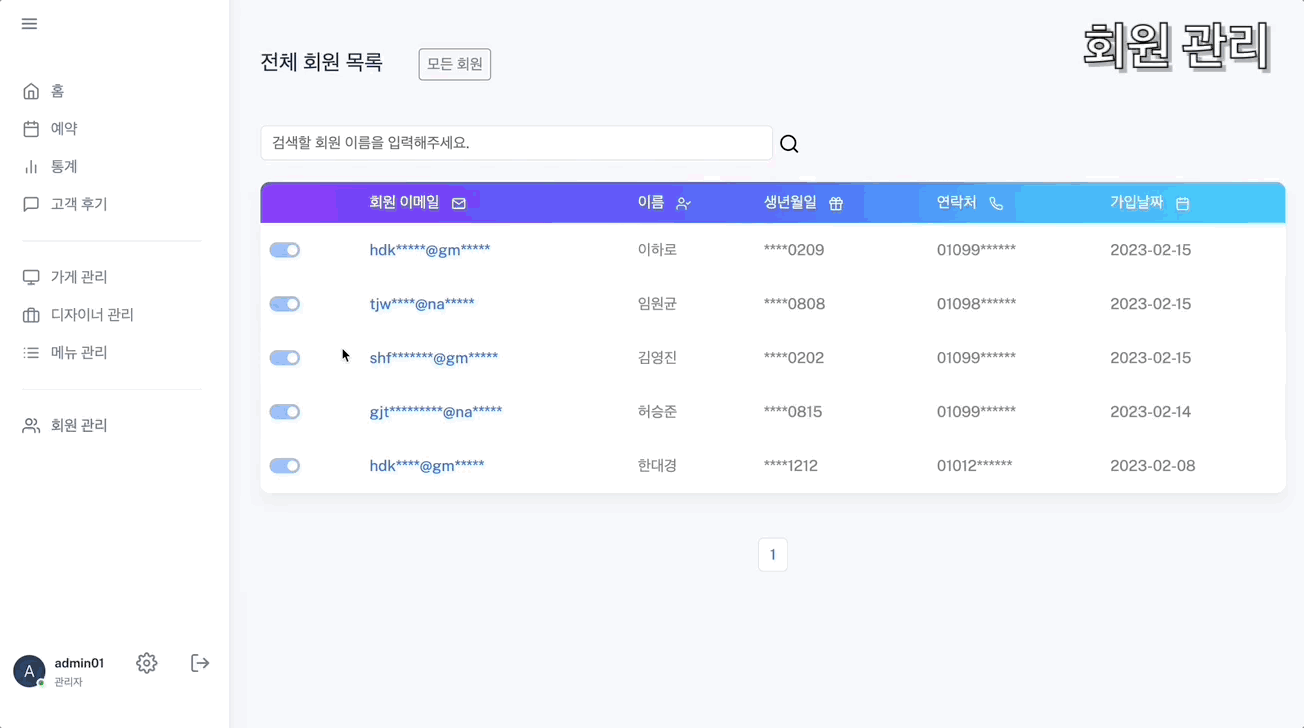
Task: Click the phone number 01012******
Action: coord(975,466)
